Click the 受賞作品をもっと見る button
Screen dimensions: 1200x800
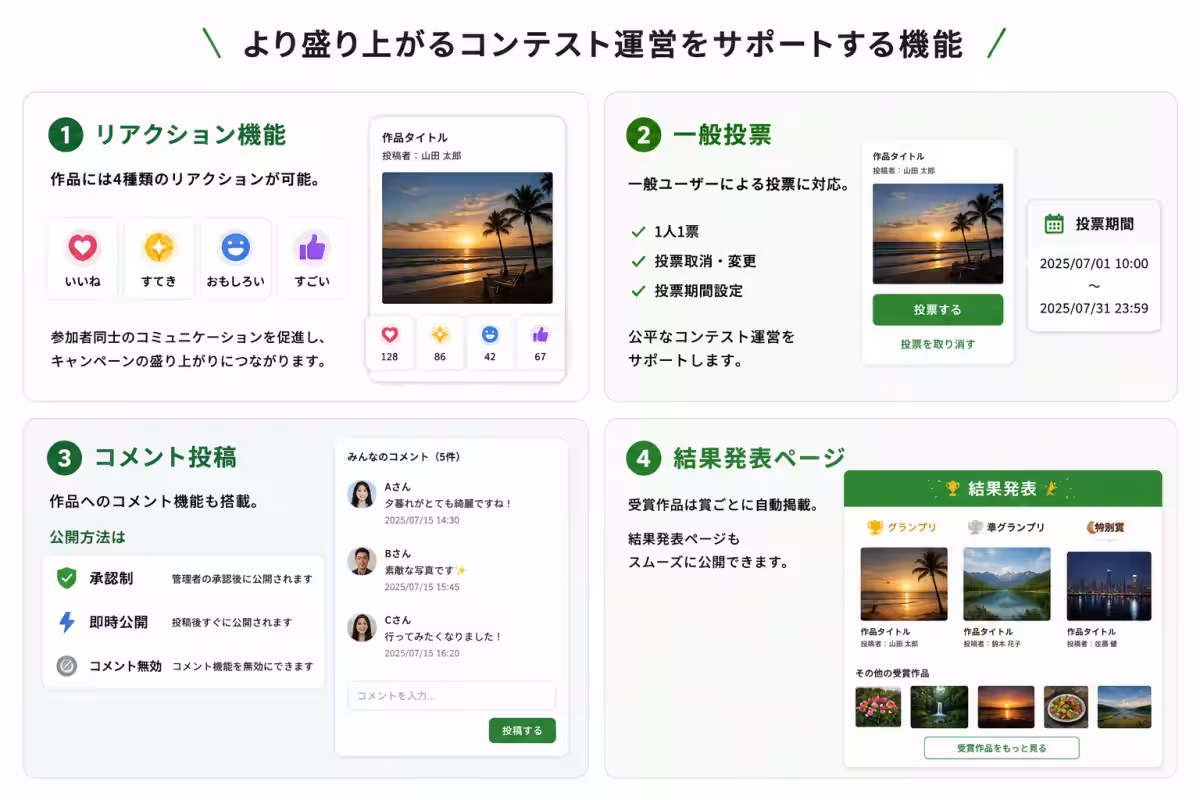pyautogui.click(x=1001, y=748)
